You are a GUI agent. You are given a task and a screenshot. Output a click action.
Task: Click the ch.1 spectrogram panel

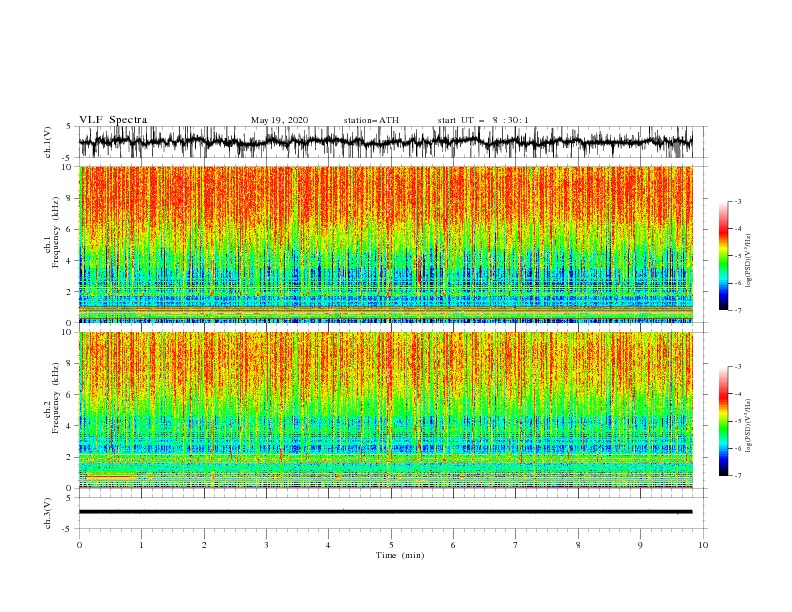click(385, 244)
